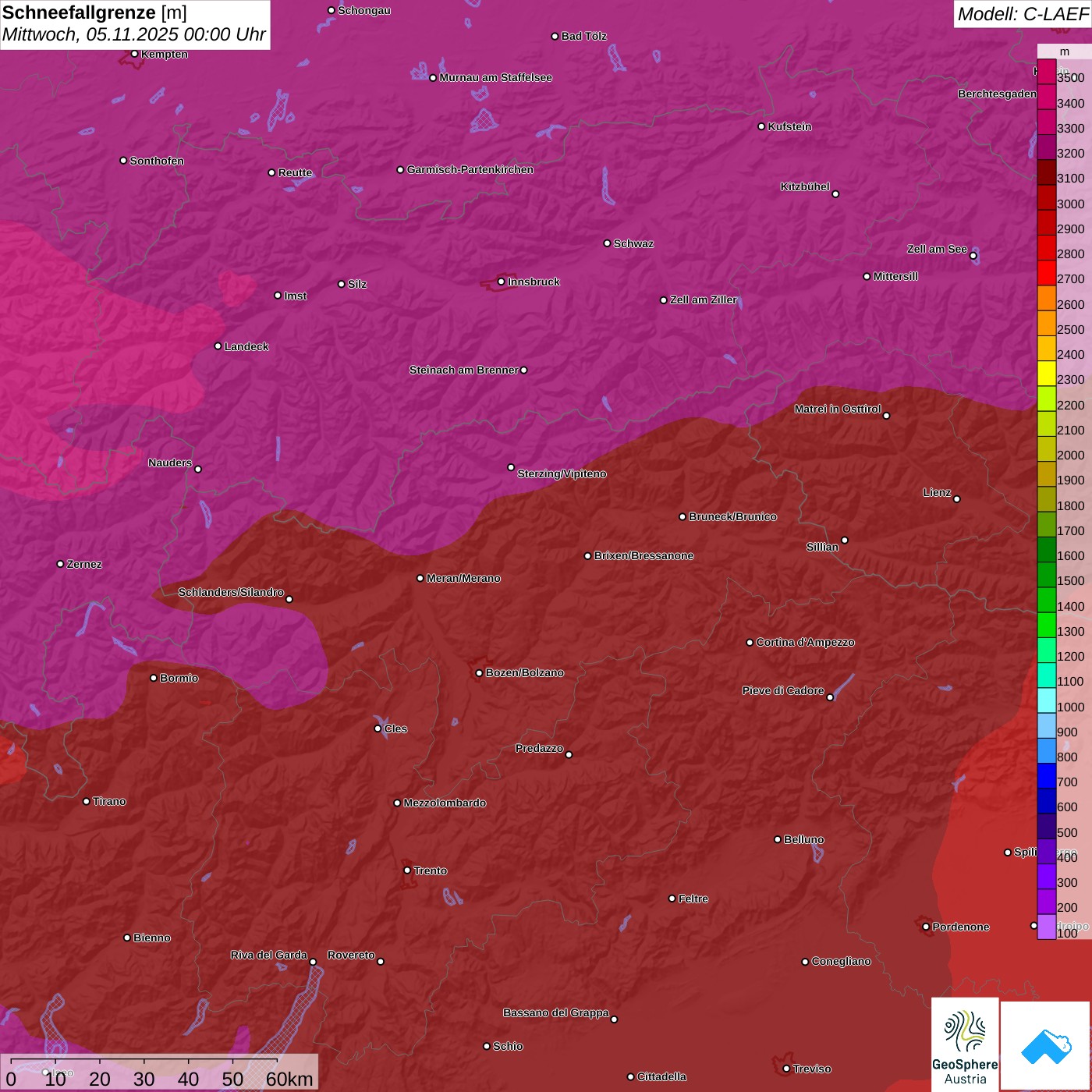Click the legend value '3000'
The width and height of the screenshot is (1092, 1092).
1070,204
